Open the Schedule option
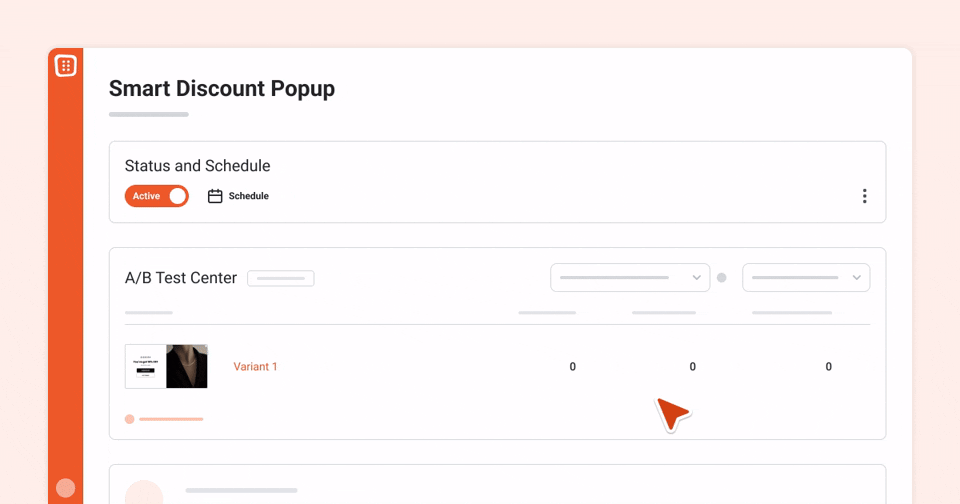This screenshot has width=960, height=504. click(x=239, y=196)
